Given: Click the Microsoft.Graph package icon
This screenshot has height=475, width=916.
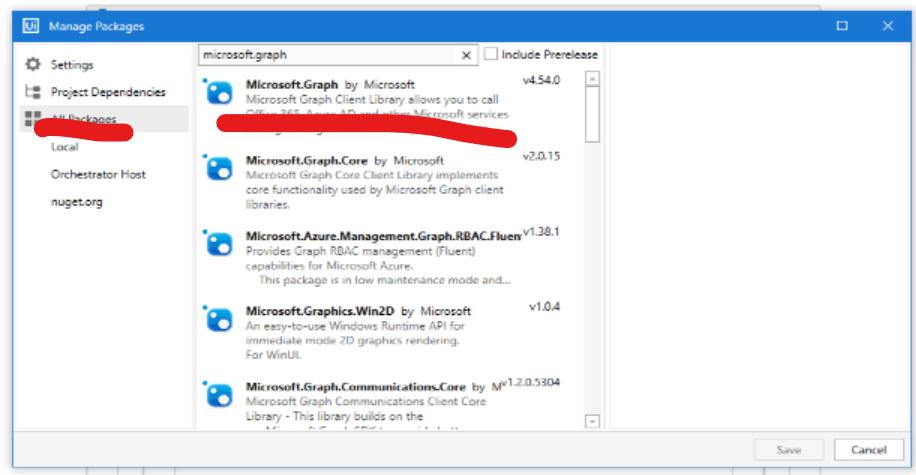Looking at the screenshot, I should (x=219, y=92).
